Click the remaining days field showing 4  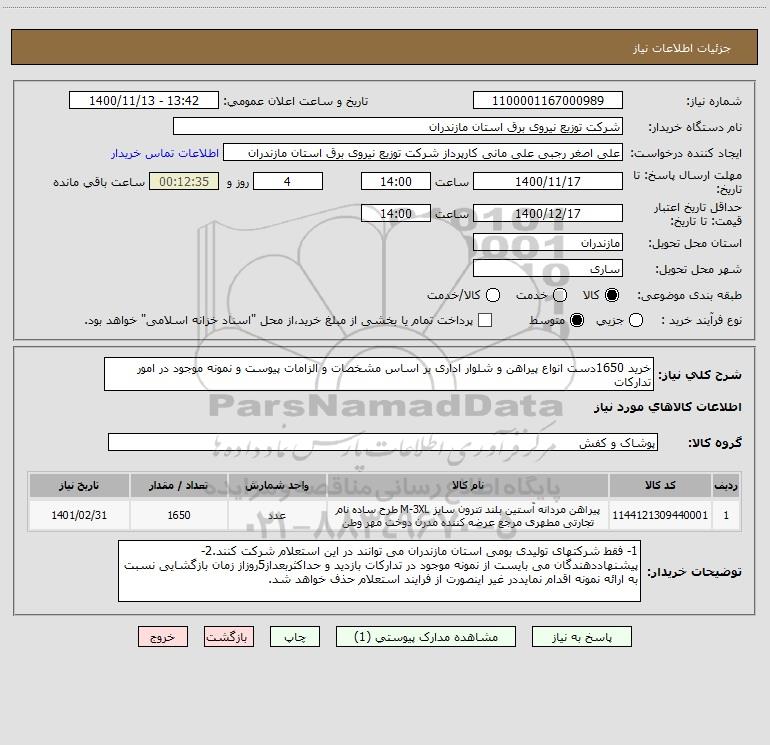click(x=288, y=181)
